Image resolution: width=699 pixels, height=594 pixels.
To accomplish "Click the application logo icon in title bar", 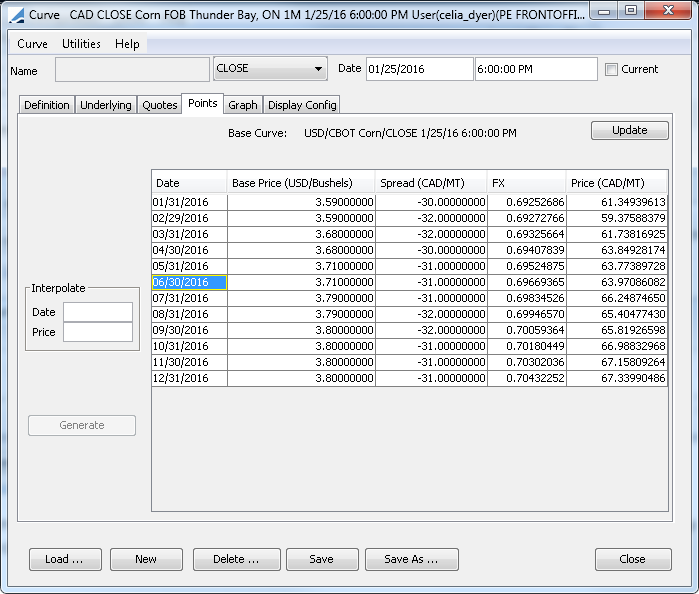I will coord(16,15).
